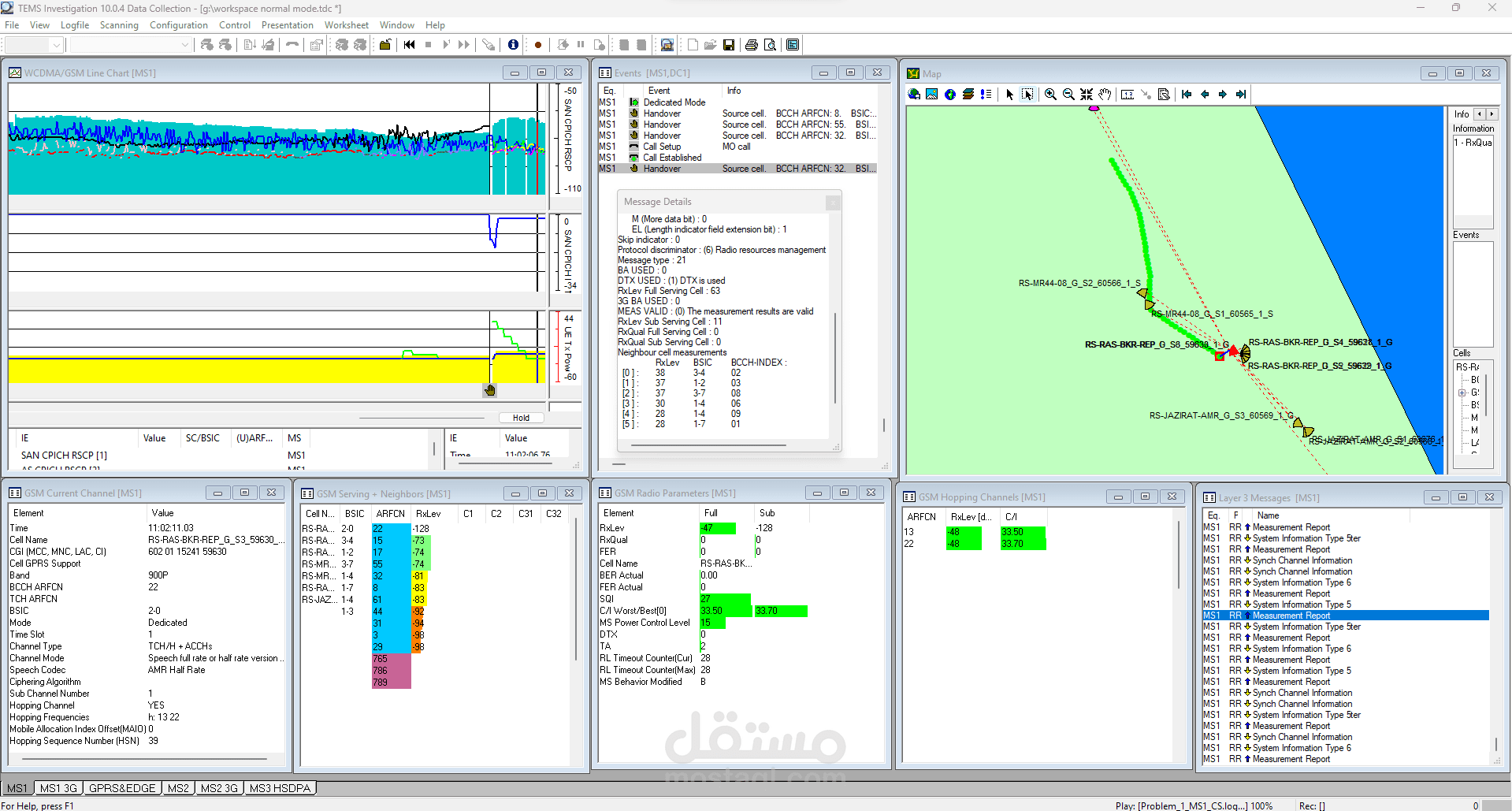
Task: Activate the pan hand tool on the map
Action: pos(1105,94)
